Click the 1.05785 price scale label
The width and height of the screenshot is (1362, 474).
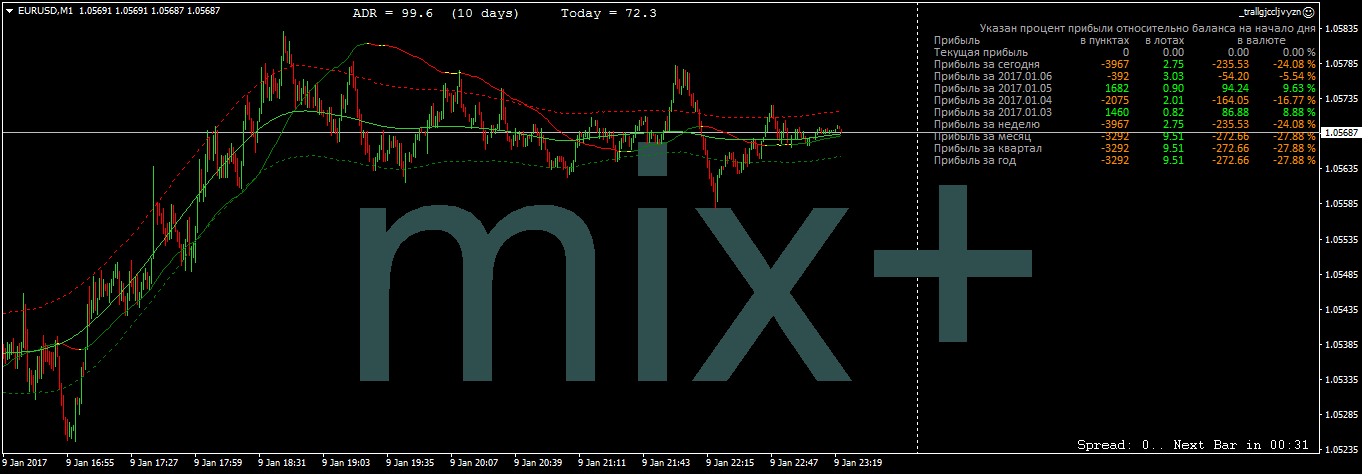[1340, 64]
